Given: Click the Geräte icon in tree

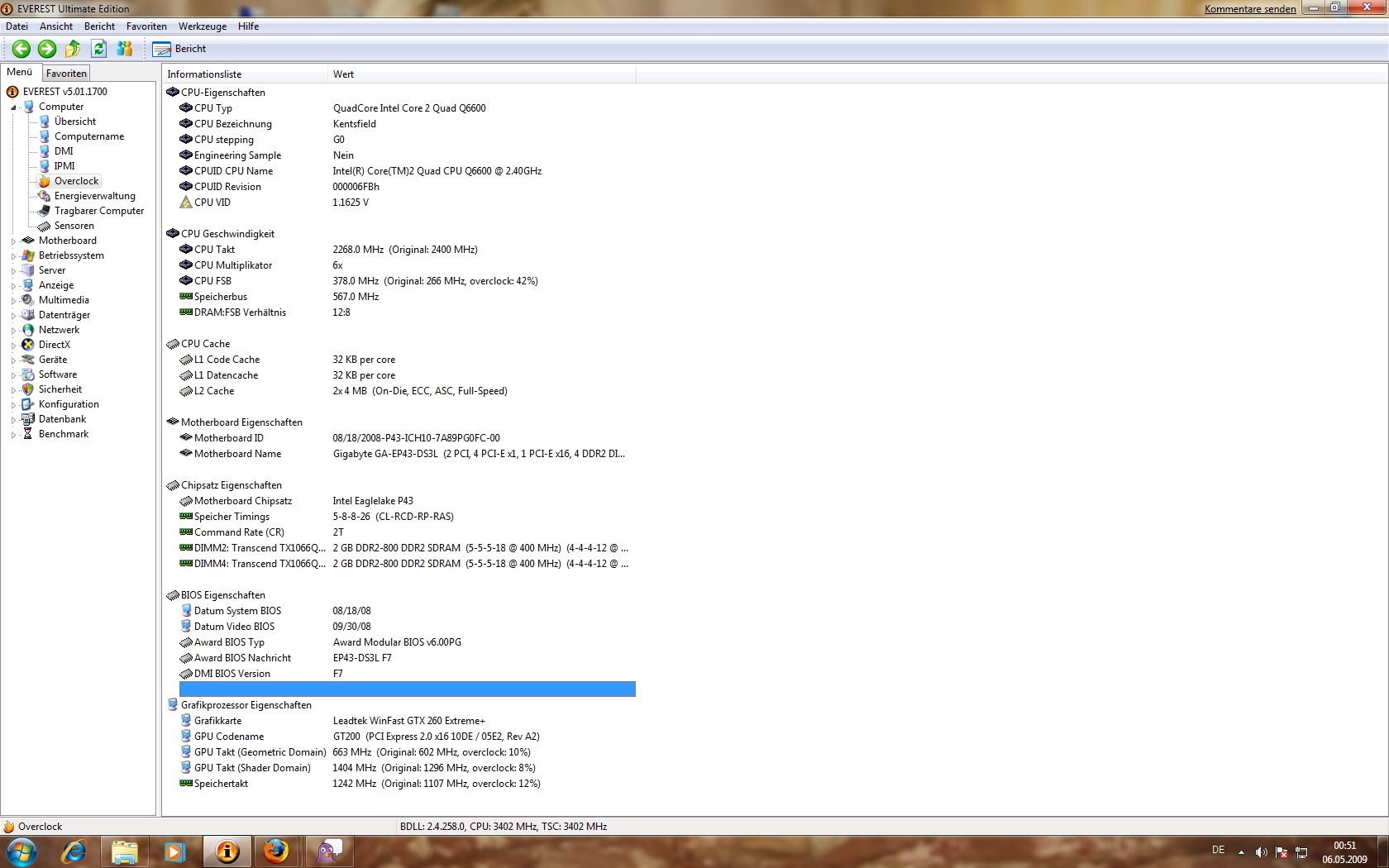Looking at the screenshot, I should pyautogui.click(x=28, y=360).
